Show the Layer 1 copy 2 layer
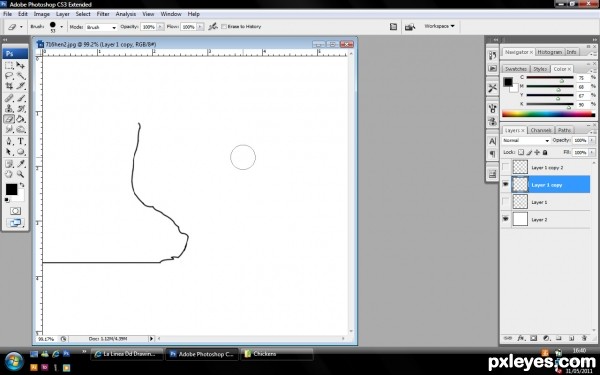 tap(505, 167)
